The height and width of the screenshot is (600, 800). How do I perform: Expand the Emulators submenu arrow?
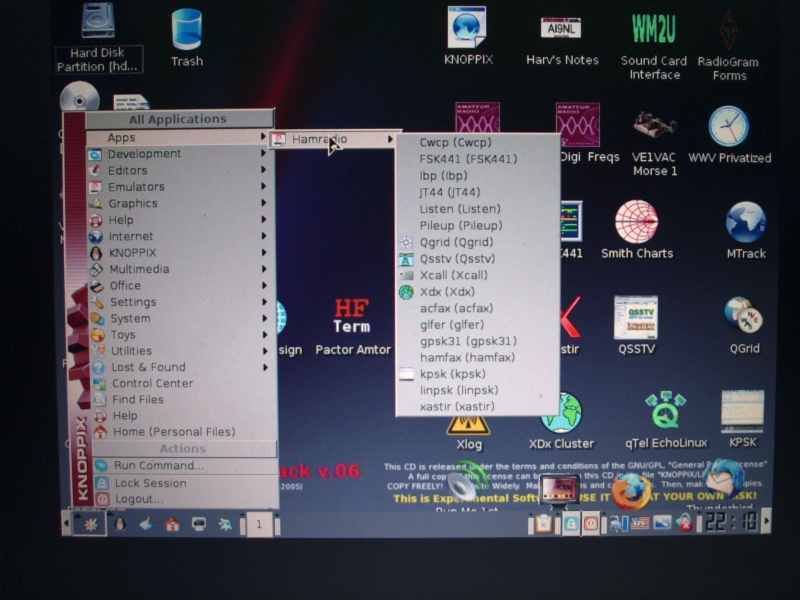tap(263, 186)
